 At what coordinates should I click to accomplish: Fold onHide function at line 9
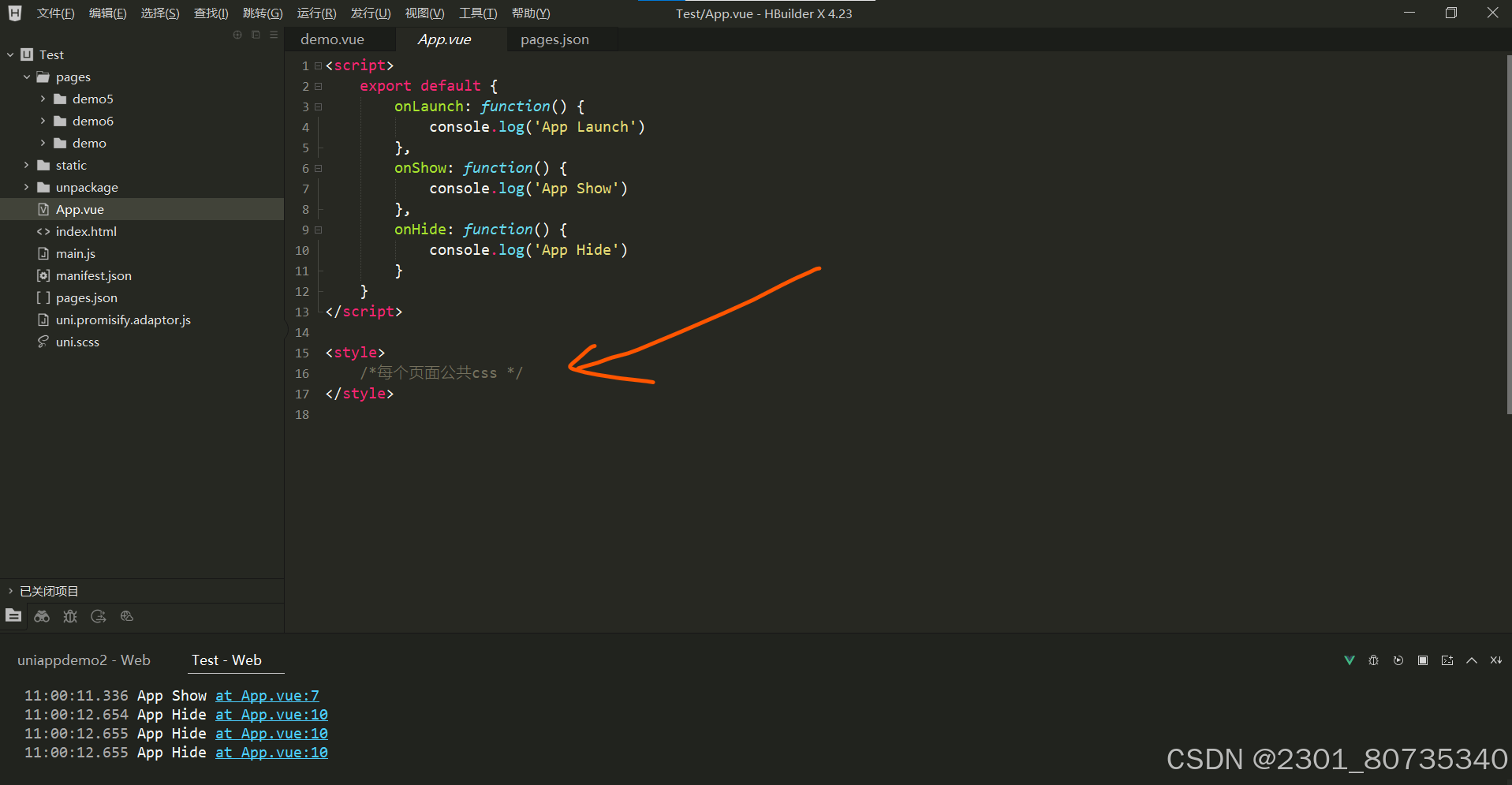click(319, 230)
